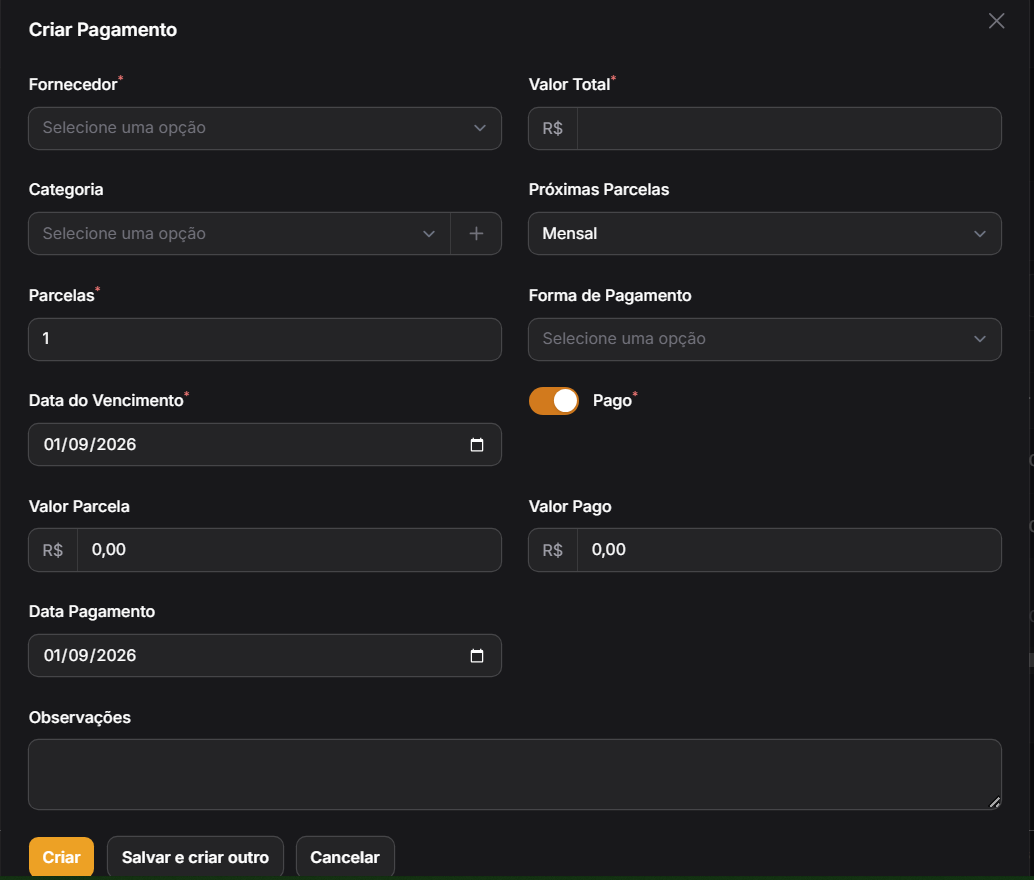Click into the Valor Parcela field
This screenshot has height=880, width=1034.
pos(289,550)
